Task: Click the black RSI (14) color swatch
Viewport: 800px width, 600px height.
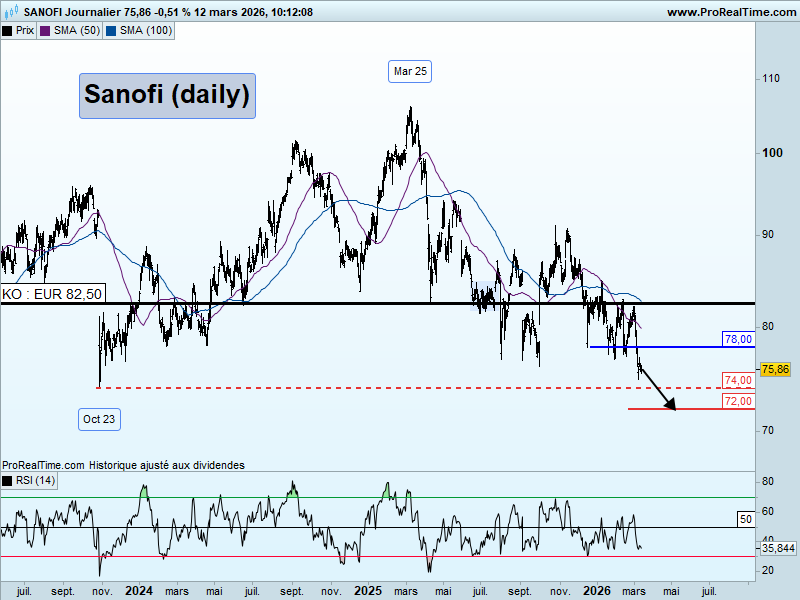Action: tap(7, 481)
